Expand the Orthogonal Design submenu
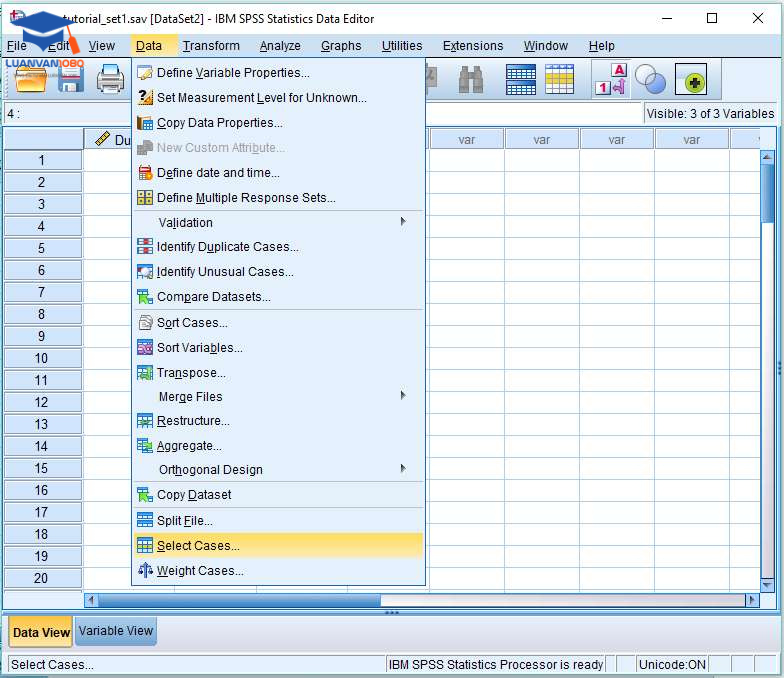The height and width of the screenshot is (678, 784). pyautogui.click(x=278, y=470)
